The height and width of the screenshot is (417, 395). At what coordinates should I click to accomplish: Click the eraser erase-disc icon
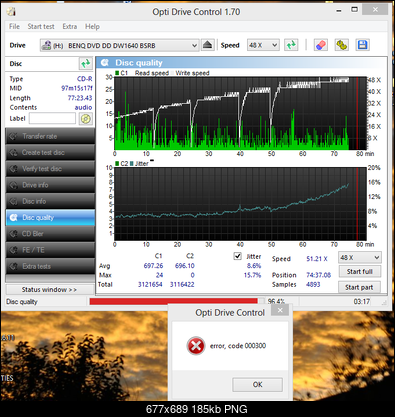[321, 45]
